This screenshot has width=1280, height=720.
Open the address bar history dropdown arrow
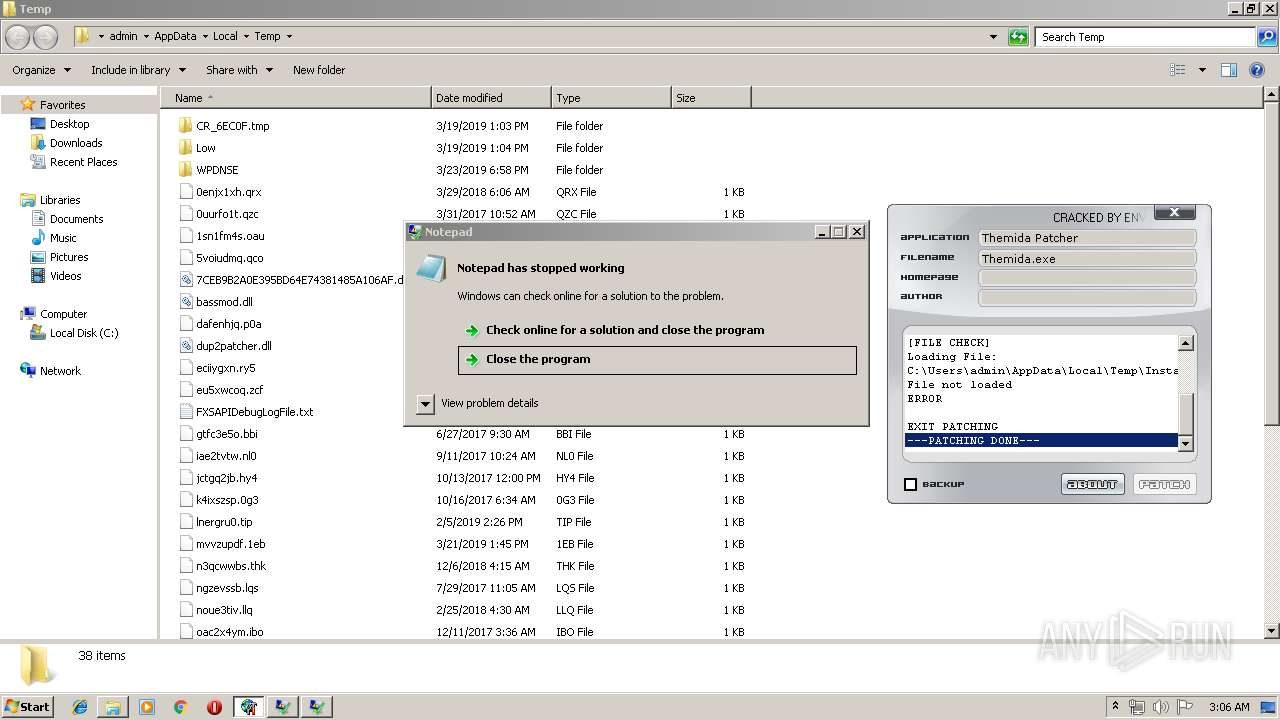point(993,37)
